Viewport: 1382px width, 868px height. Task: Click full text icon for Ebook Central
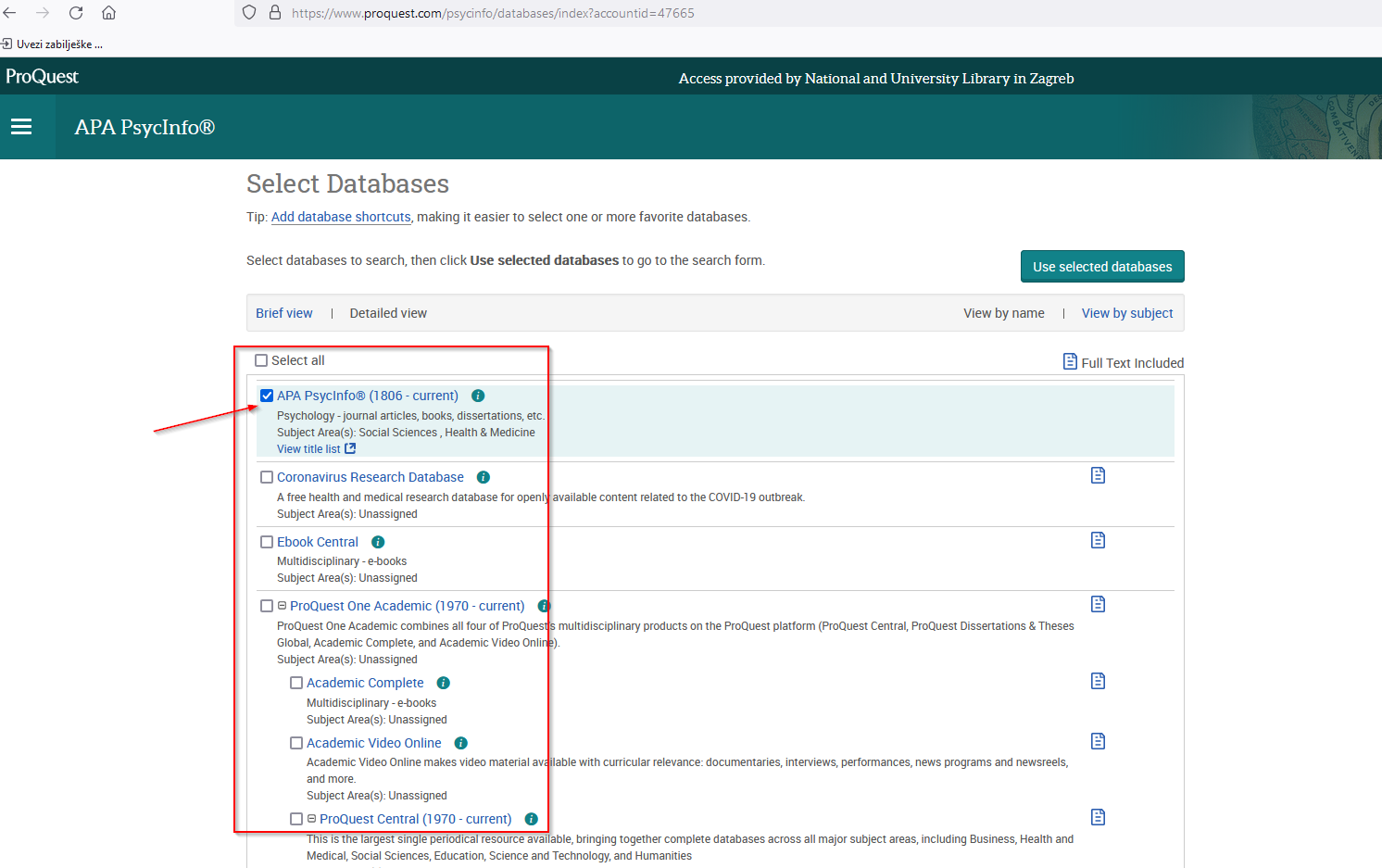click(1098, 540)
